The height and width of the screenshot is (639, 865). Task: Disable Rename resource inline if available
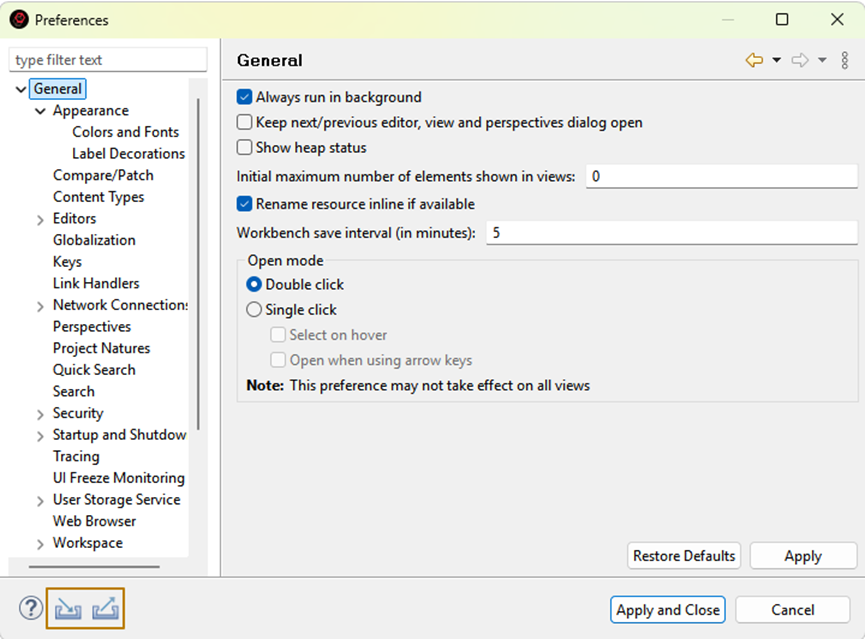pos(244,204)
